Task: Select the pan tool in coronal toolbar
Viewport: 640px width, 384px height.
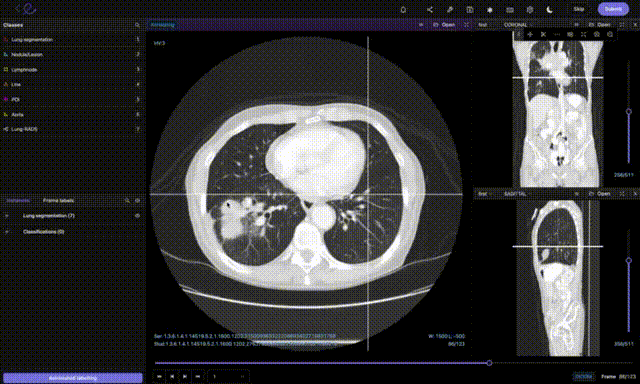Action: coord(530,35)
